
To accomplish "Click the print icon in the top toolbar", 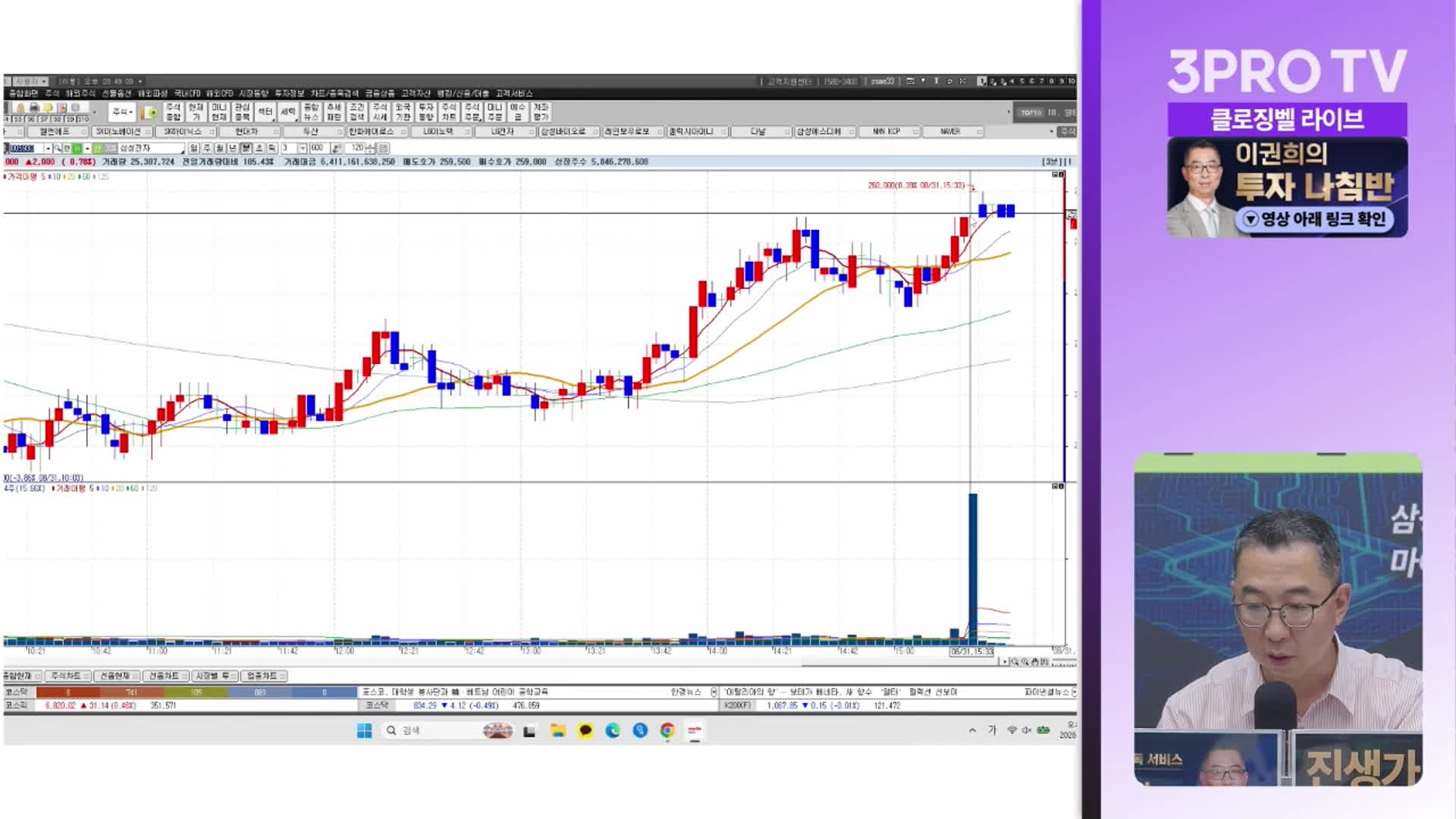I will coord(34,108).
